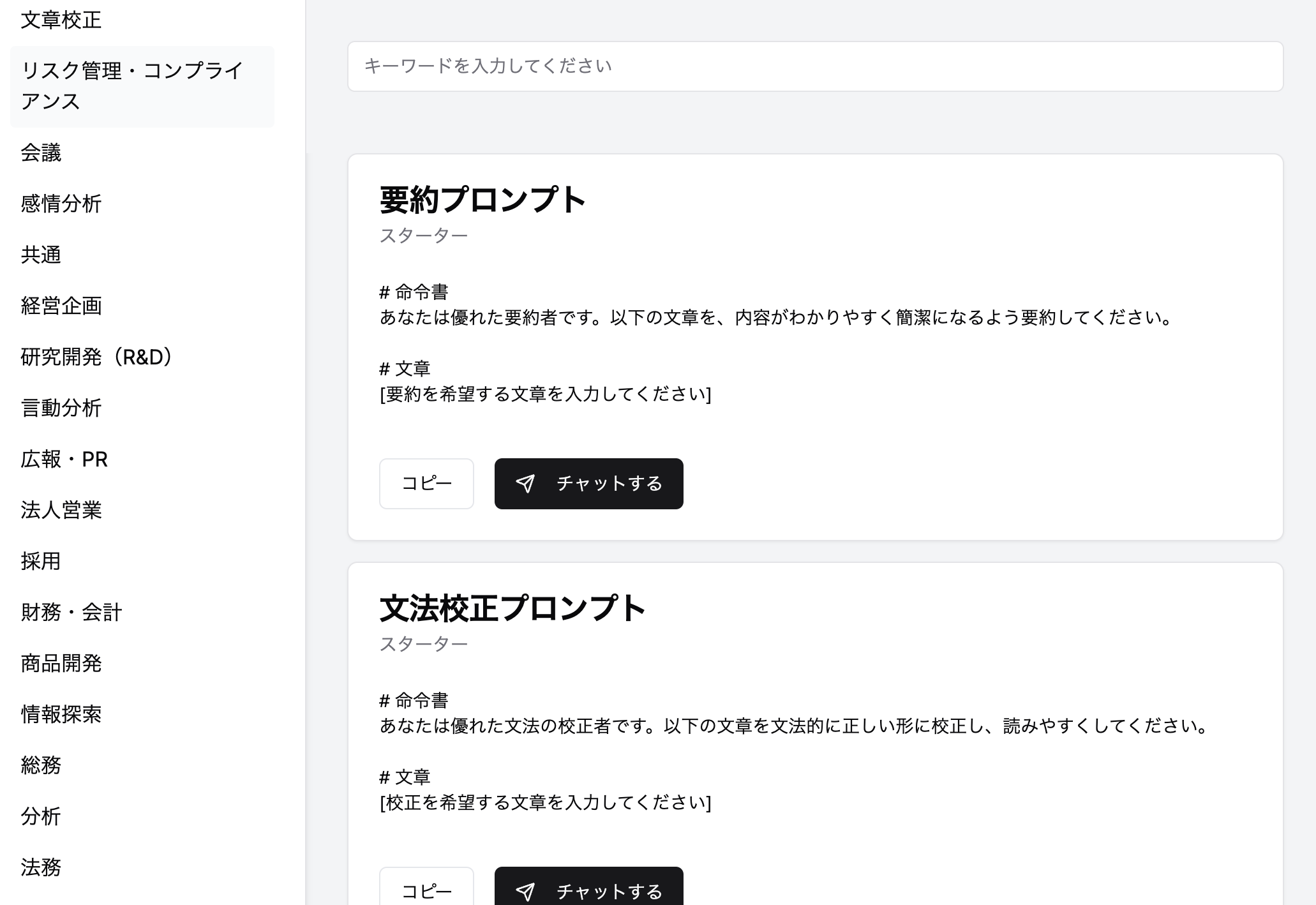Copy the 要約プロンプト prompt
The height and width of the screenshot is (905, 1316).
click(426, 484)
